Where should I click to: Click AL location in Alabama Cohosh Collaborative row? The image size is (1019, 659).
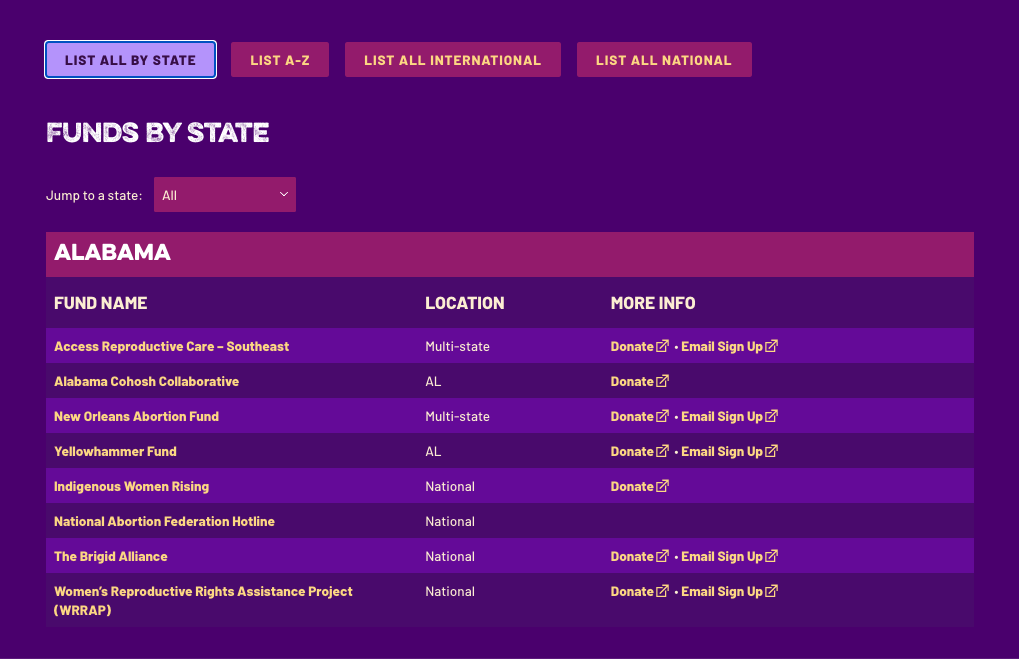click(433, 381)
